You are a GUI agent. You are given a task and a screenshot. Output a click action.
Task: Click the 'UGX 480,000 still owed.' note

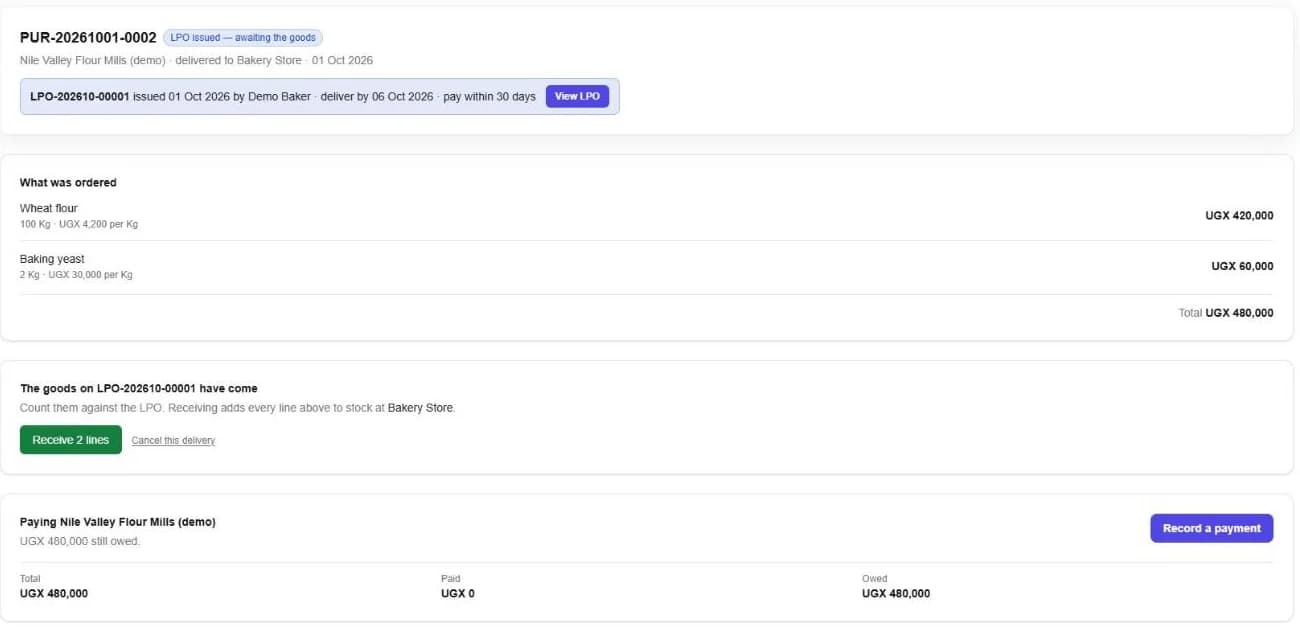click(x=80, y=541)
